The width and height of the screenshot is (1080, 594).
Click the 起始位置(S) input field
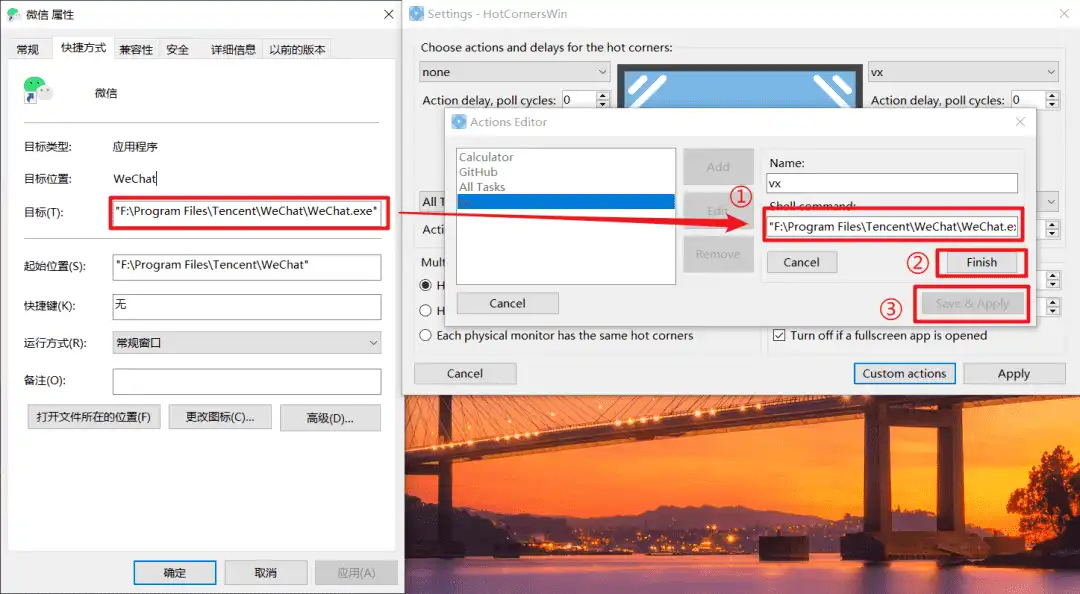[x=247, y=267]
